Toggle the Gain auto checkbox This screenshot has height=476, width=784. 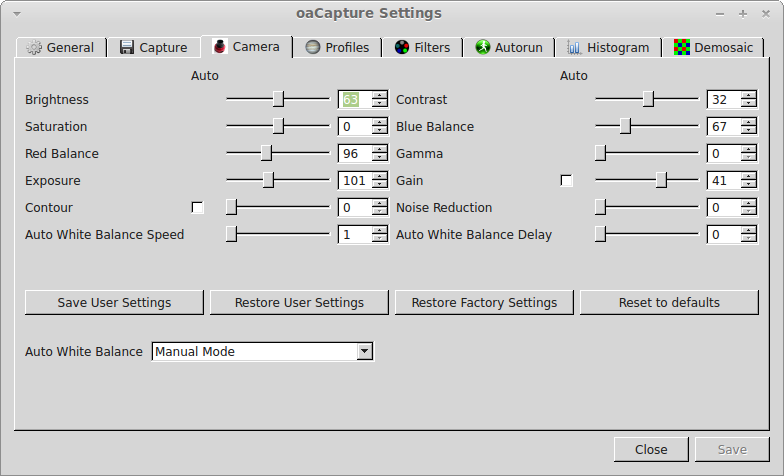point(567,181)
